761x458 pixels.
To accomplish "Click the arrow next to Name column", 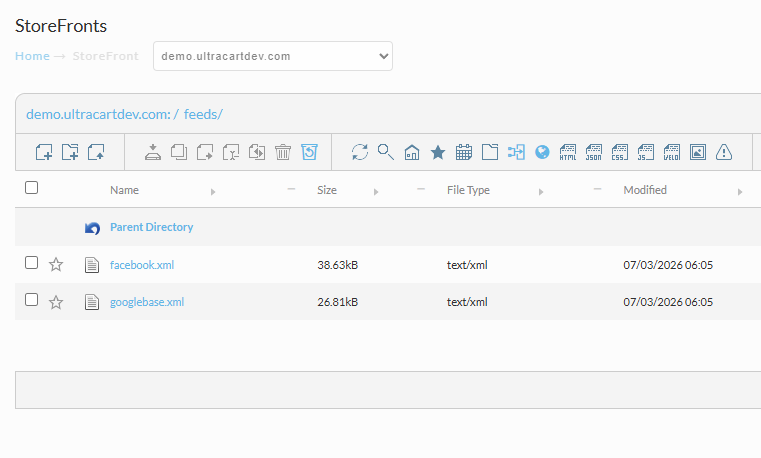I will click(213, 192).
